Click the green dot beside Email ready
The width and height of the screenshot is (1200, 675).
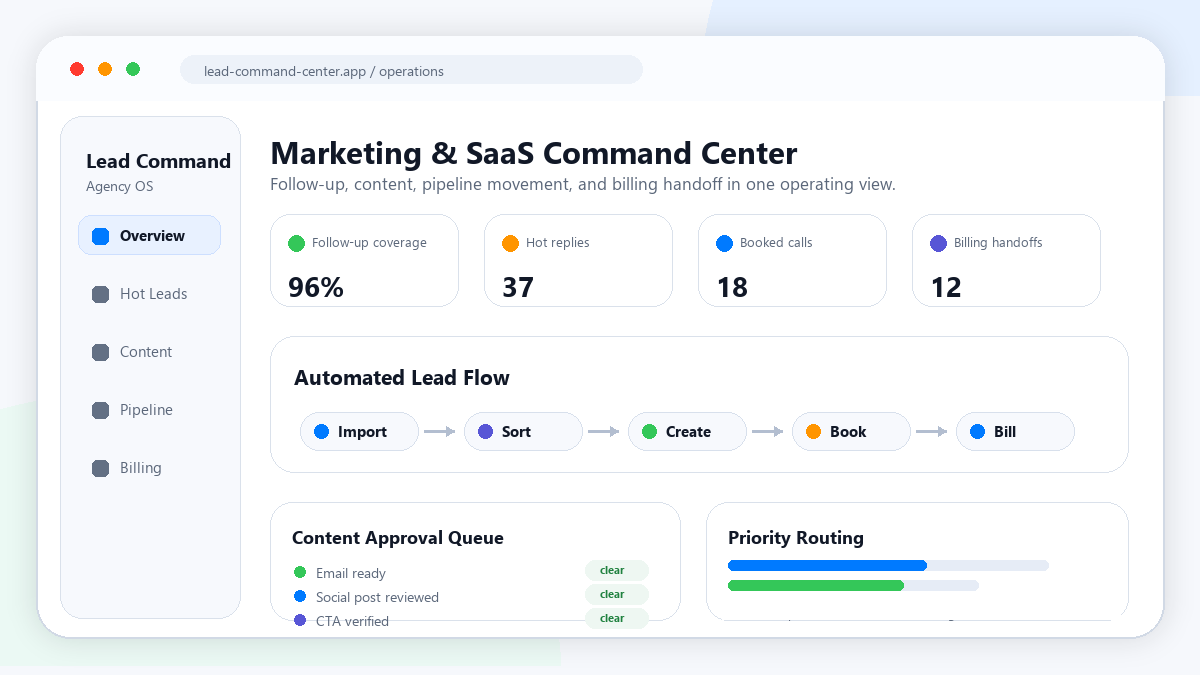coord(299,572)
